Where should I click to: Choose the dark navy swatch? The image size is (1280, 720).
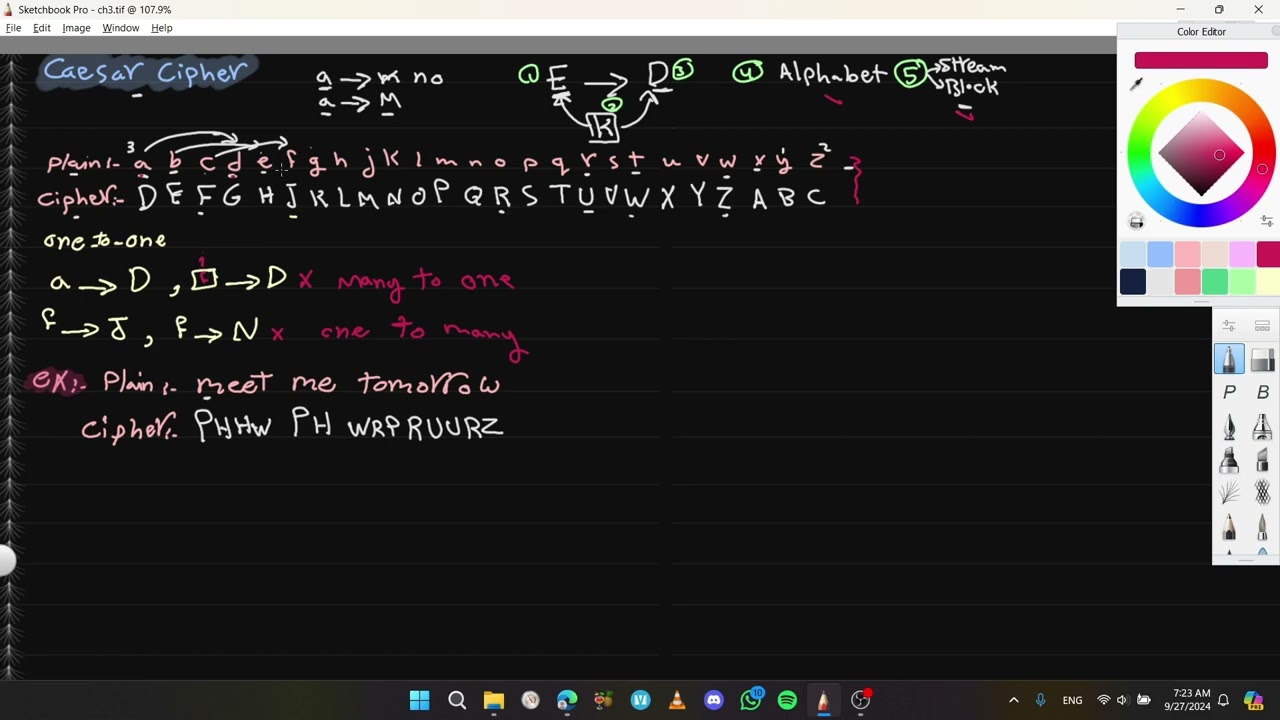click(x=1133, y=282)
